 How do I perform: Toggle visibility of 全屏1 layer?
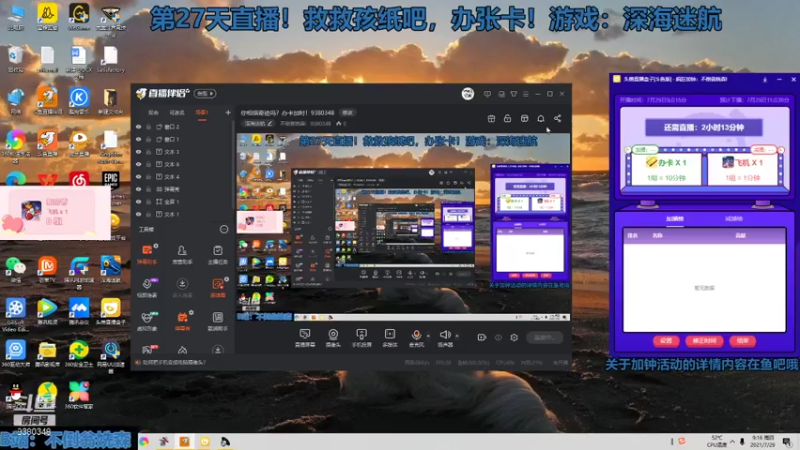[138, 202]
